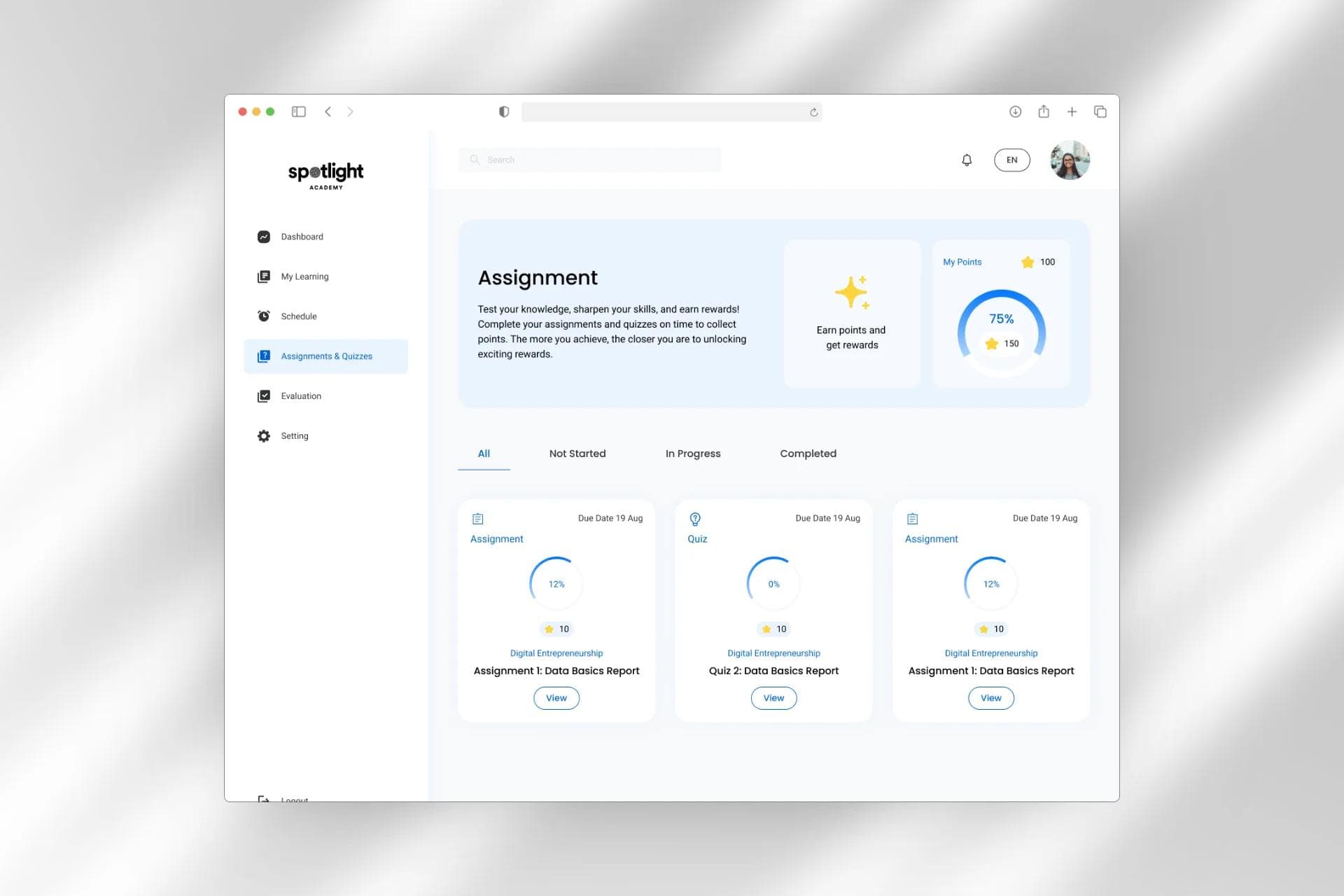The image size is (1344, 896).
Task: Click the star icon on Quiz card points
Action: click(x=766, y=629)
